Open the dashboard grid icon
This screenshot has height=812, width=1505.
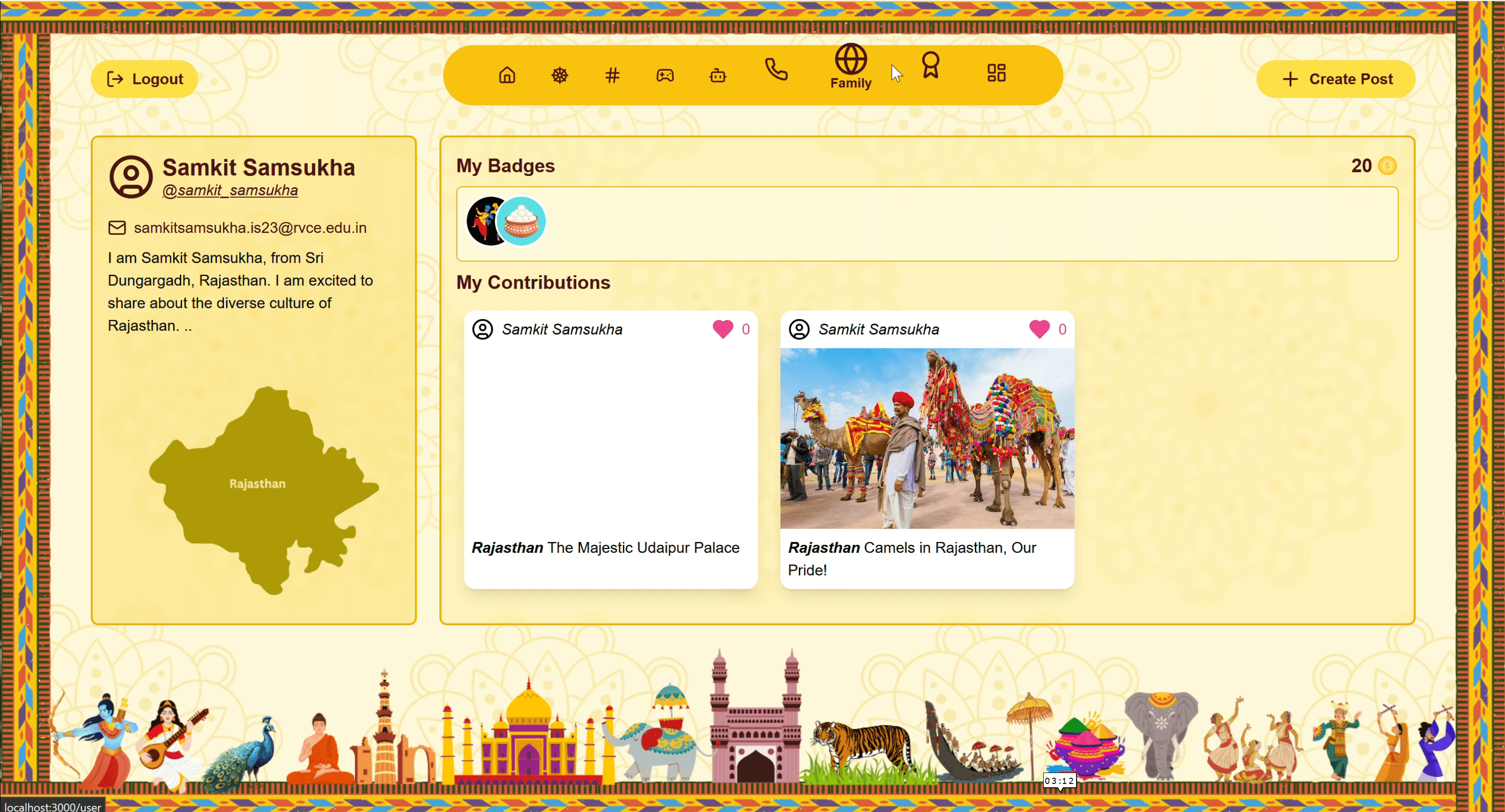click(x=996, y=73)
